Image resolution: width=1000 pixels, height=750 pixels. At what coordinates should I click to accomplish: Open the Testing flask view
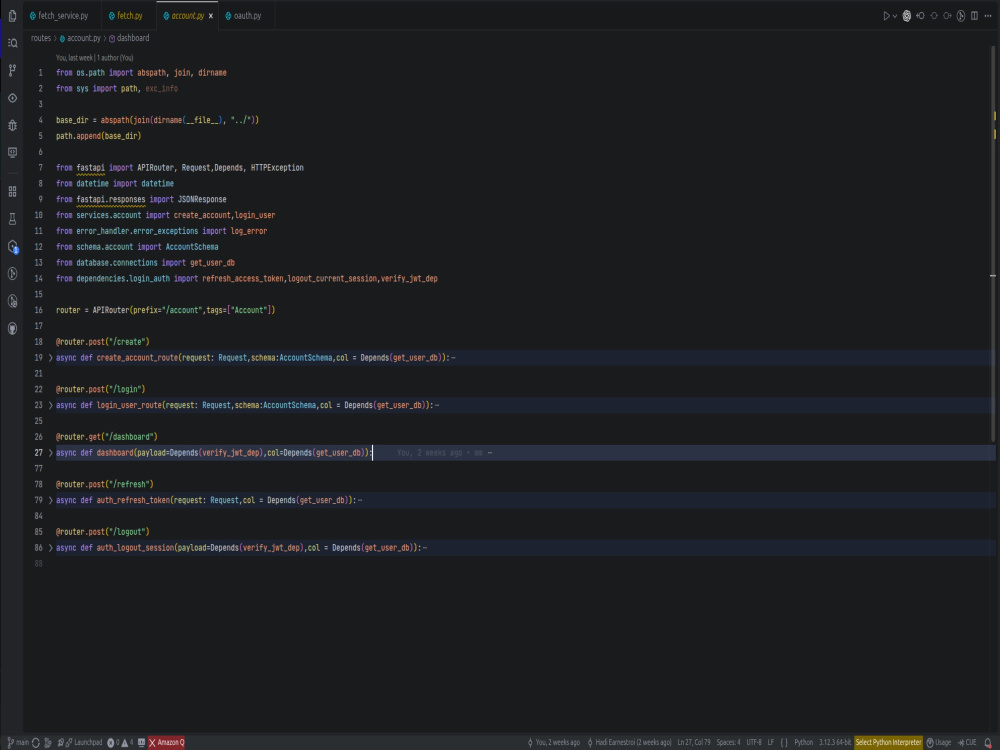coord(12,219)
